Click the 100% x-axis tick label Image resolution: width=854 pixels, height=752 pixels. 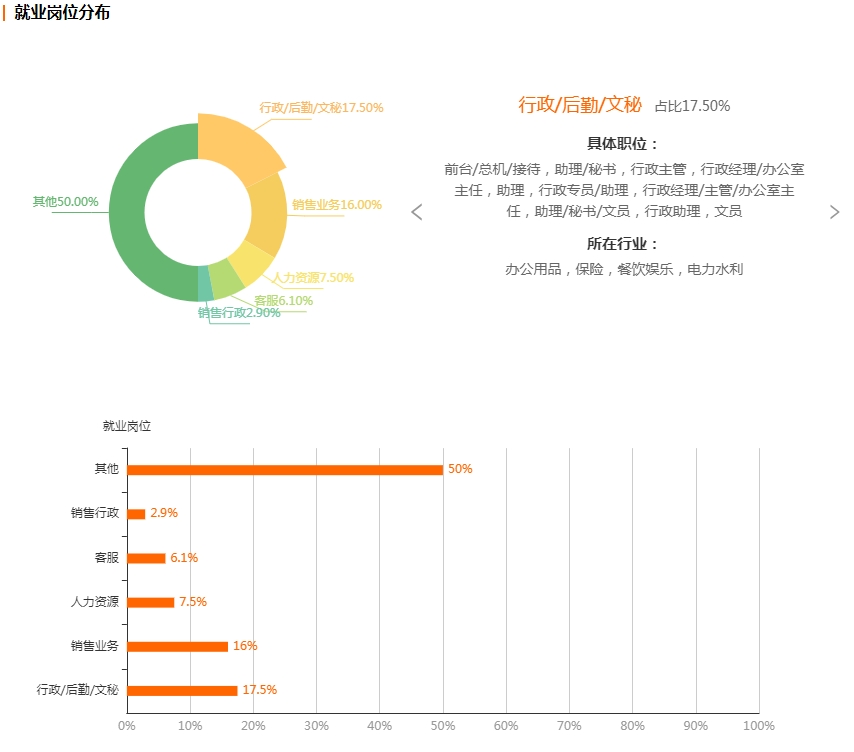click(759, 726)
